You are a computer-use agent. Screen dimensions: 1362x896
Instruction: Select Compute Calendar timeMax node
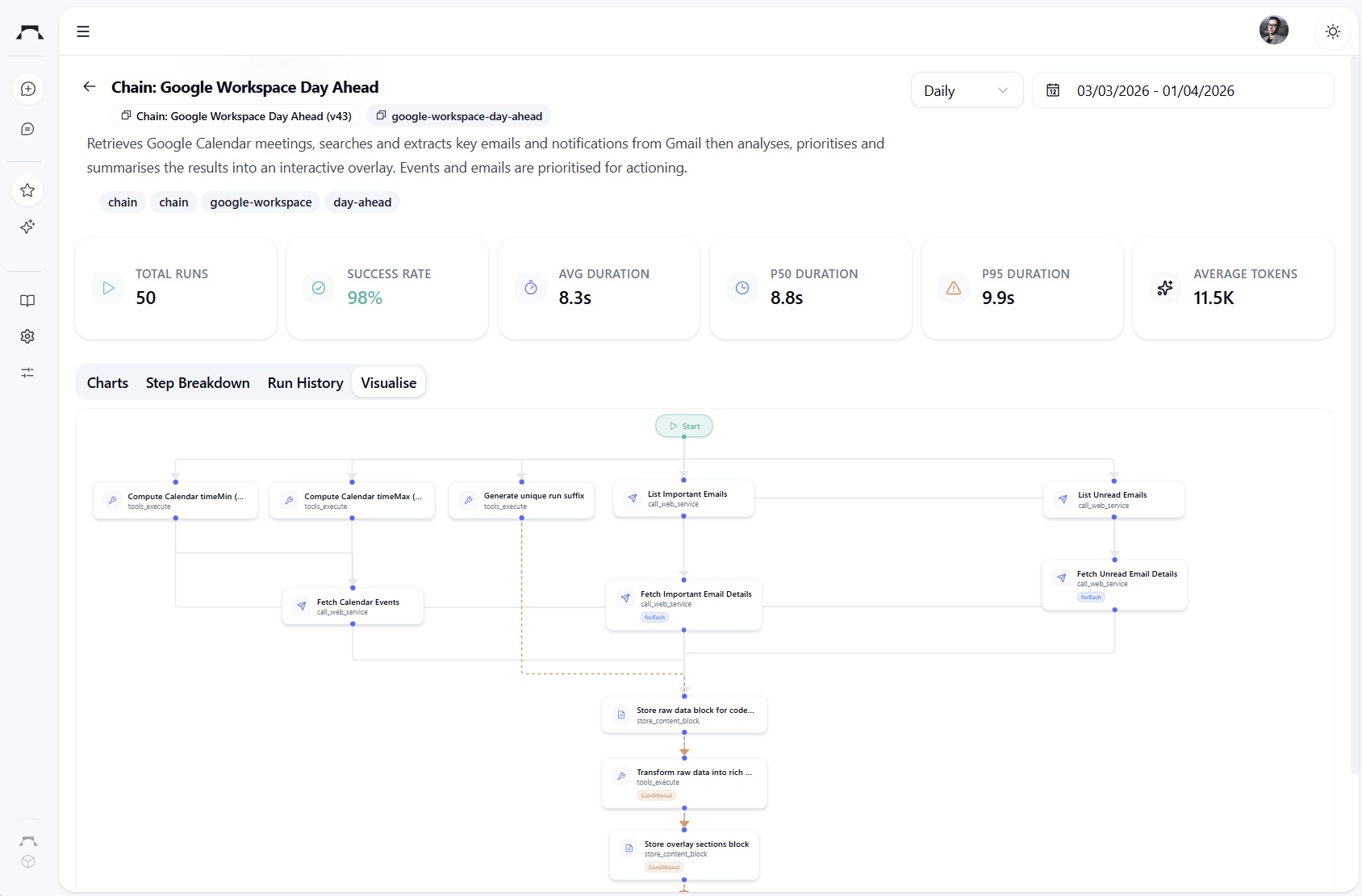(x=352, y=501)
